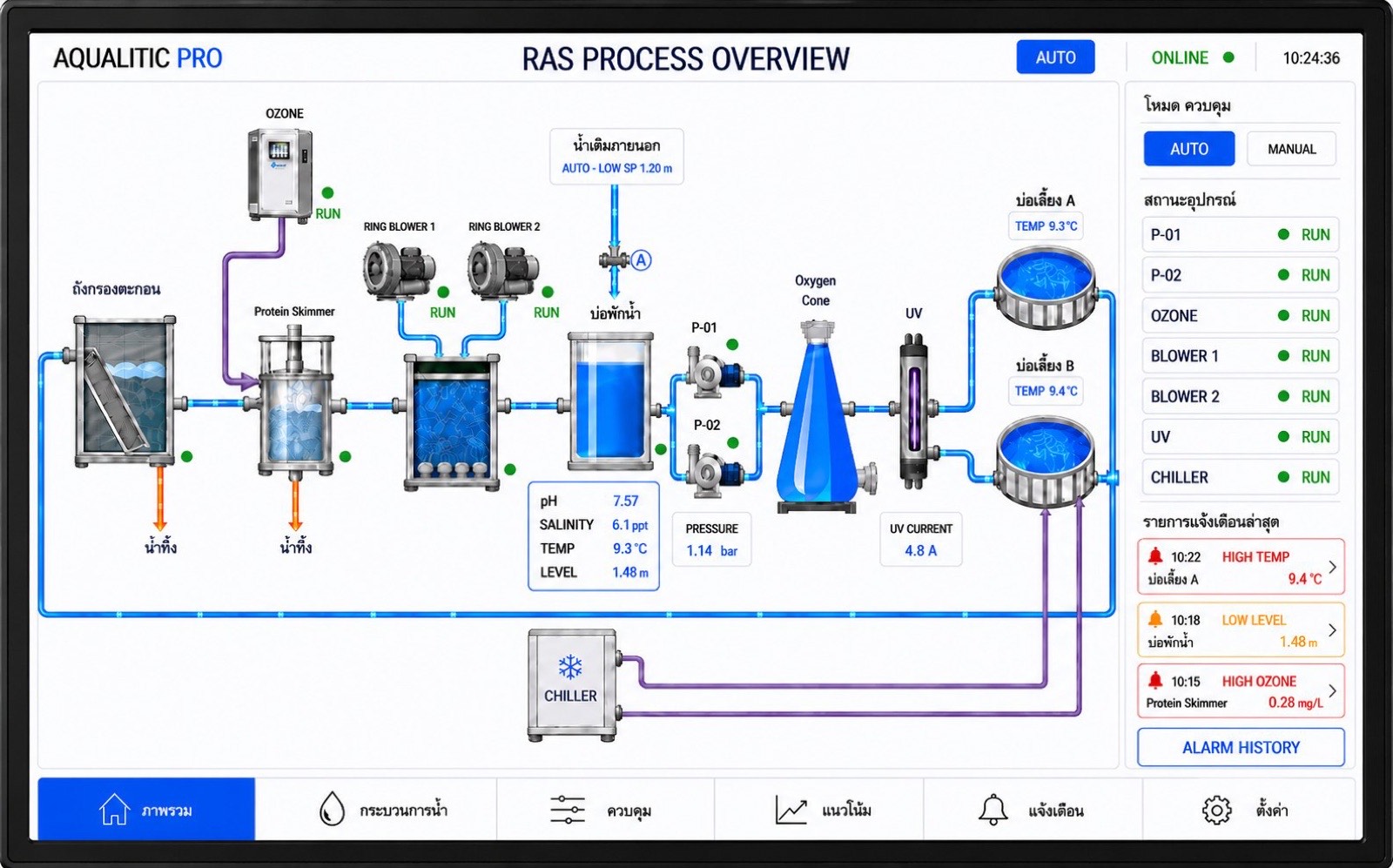
Task: Select the biofilter media tank below the blowers
Action: click(453, 422)
